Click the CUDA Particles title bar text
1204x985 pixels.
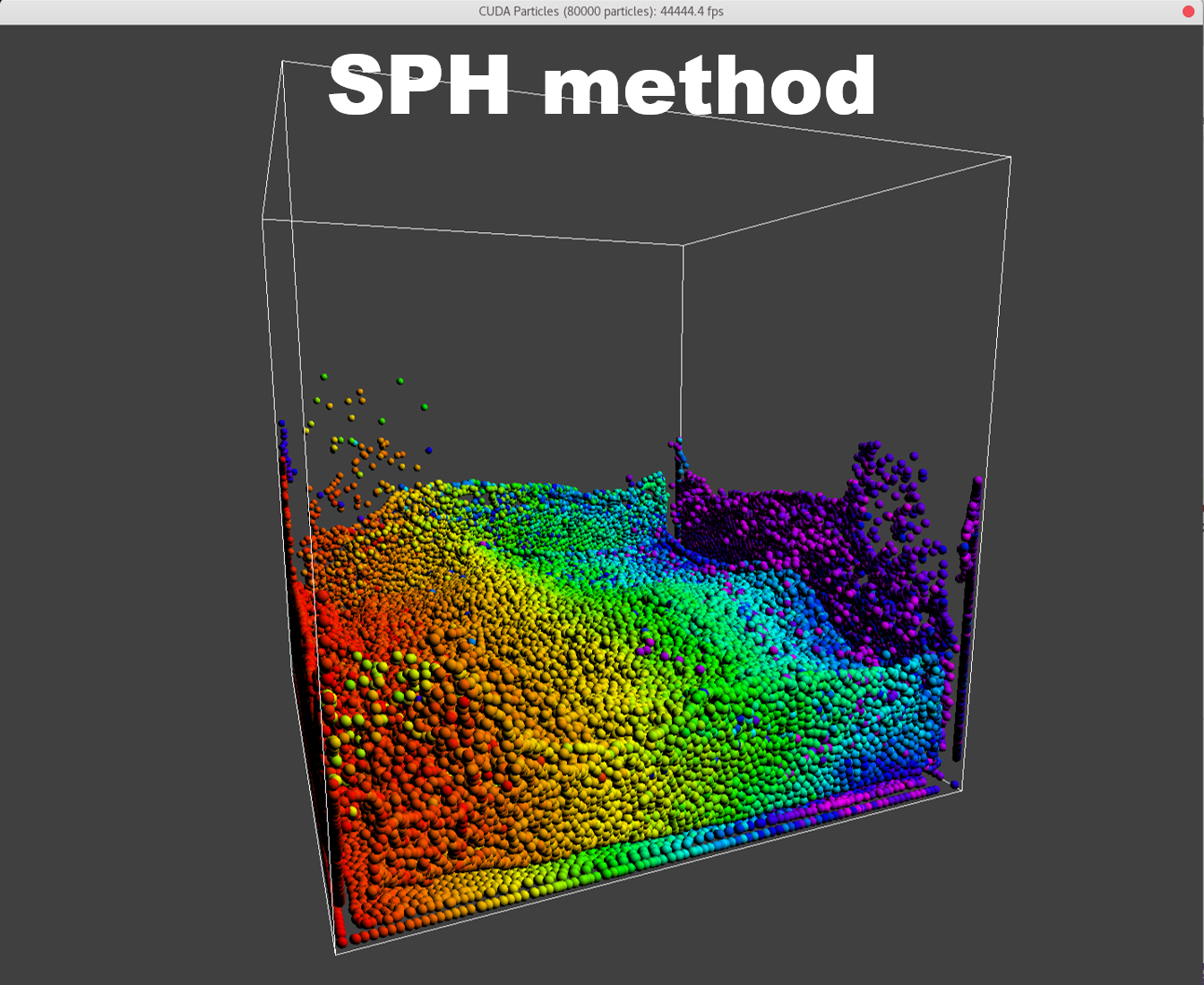601,12
